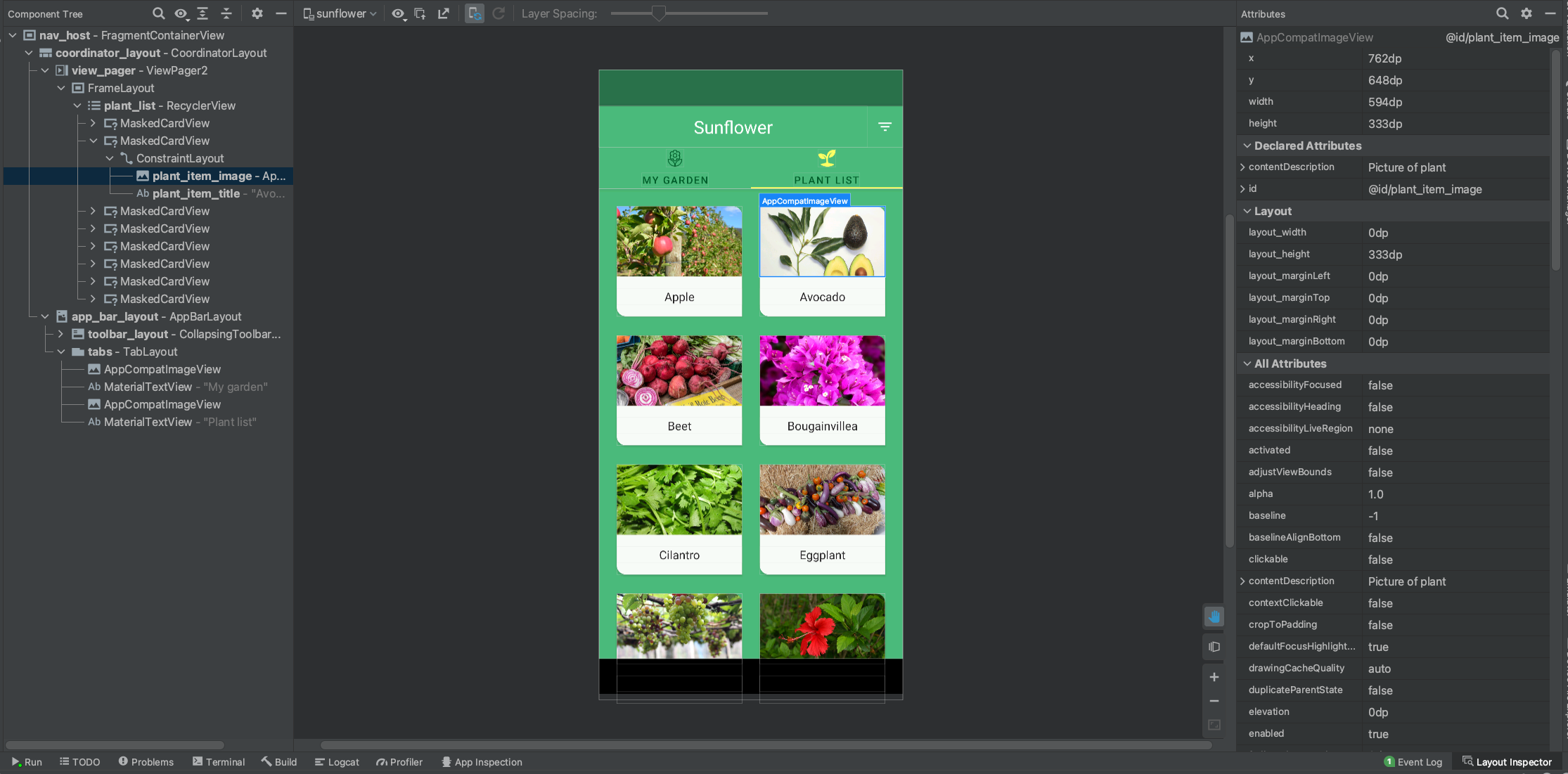1568x774 pixels.
Task: Open the TODO panel
Action: (80, 761)
